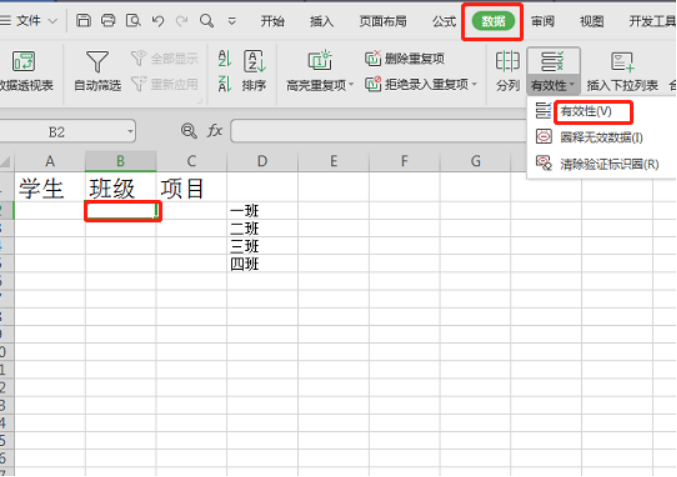Viewport: 677px width, 477px height.
Task: Choose 有效性(V) from the dropdown menu
Action: pos(586,111)
